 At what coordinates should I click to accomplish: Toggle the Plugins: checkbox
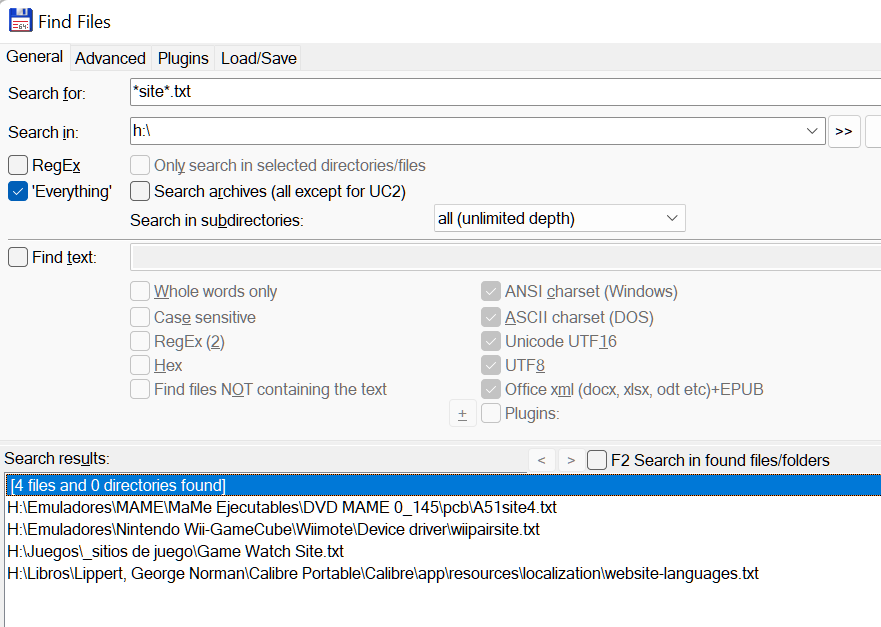tap(491, 414)
